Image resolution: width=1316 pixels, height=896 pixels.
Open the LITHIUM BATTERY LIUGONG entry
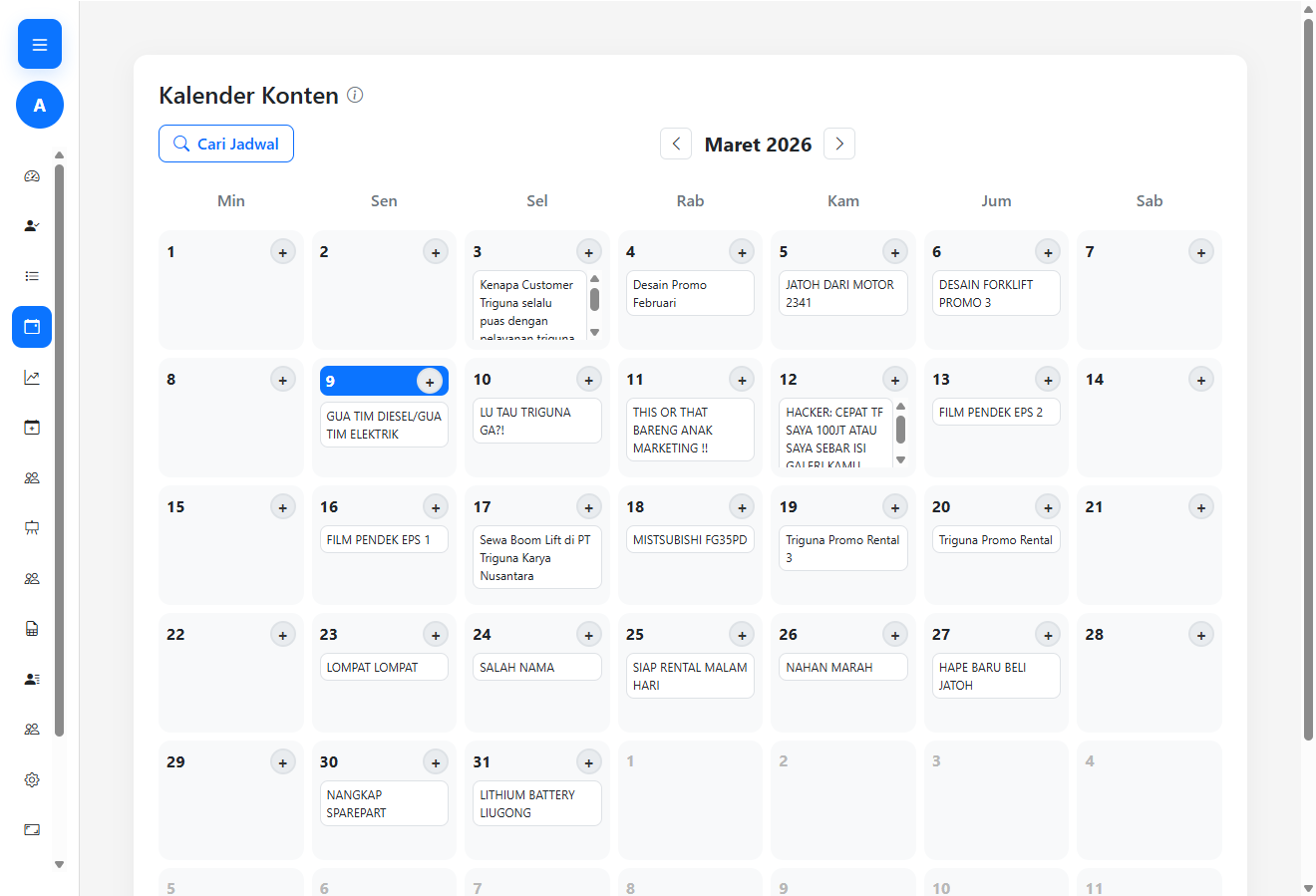tap(536, 803)
